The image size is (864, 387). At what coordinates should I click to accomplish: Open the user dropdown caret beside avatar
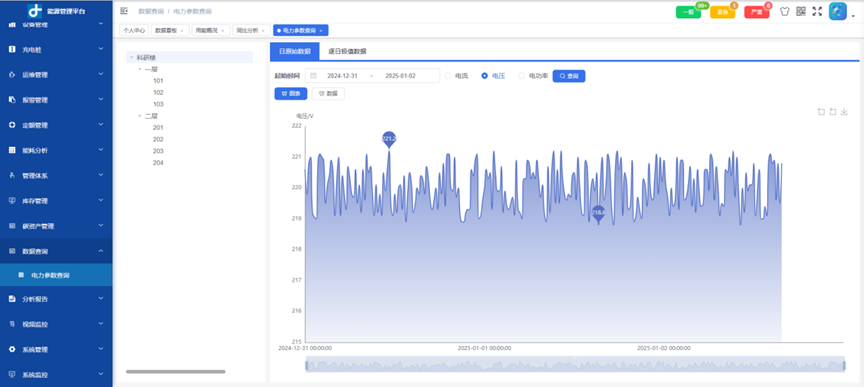[x=854, y=17]
